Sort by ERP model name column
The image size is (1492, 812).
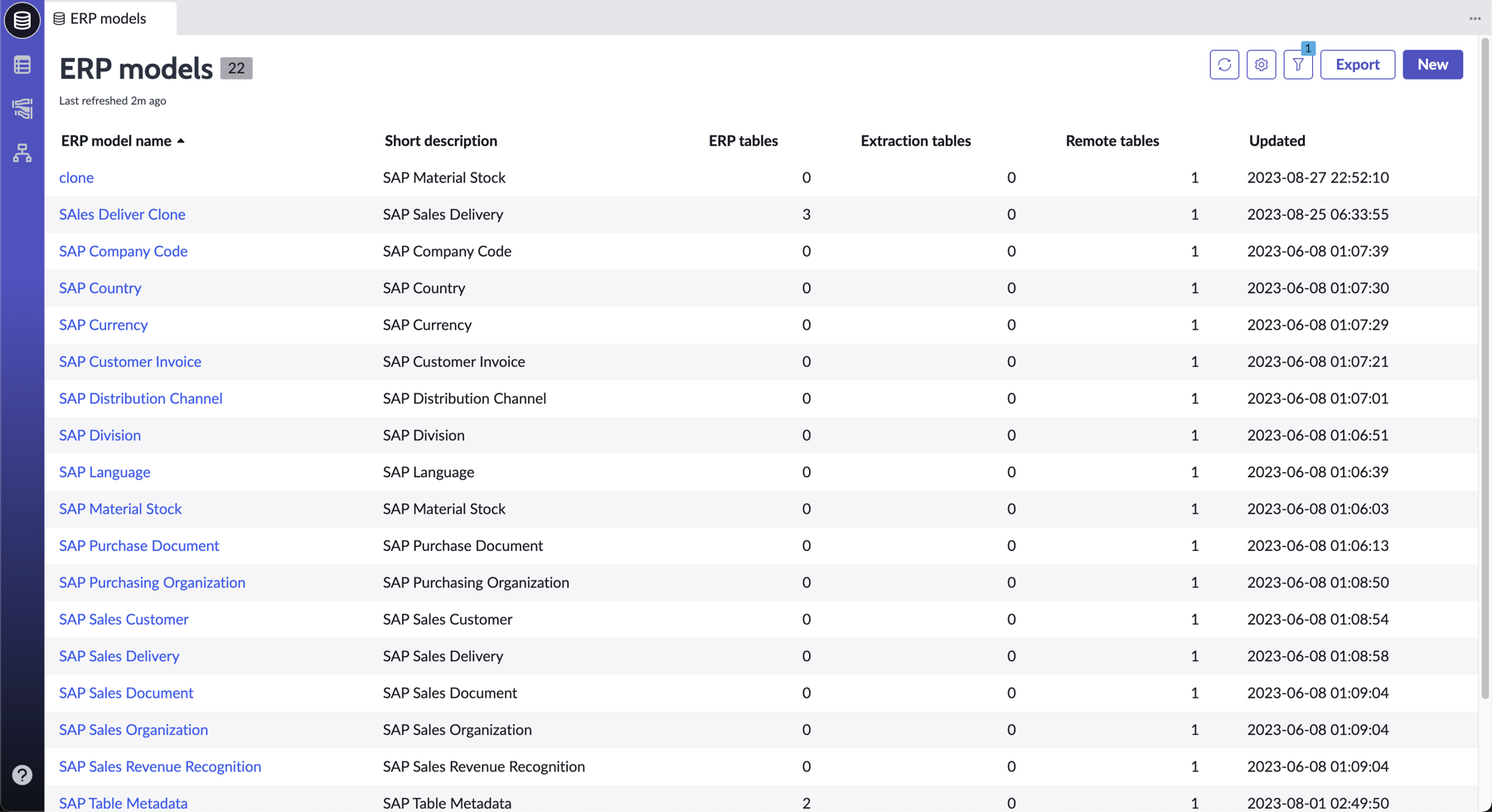click(x=123, y=141)
